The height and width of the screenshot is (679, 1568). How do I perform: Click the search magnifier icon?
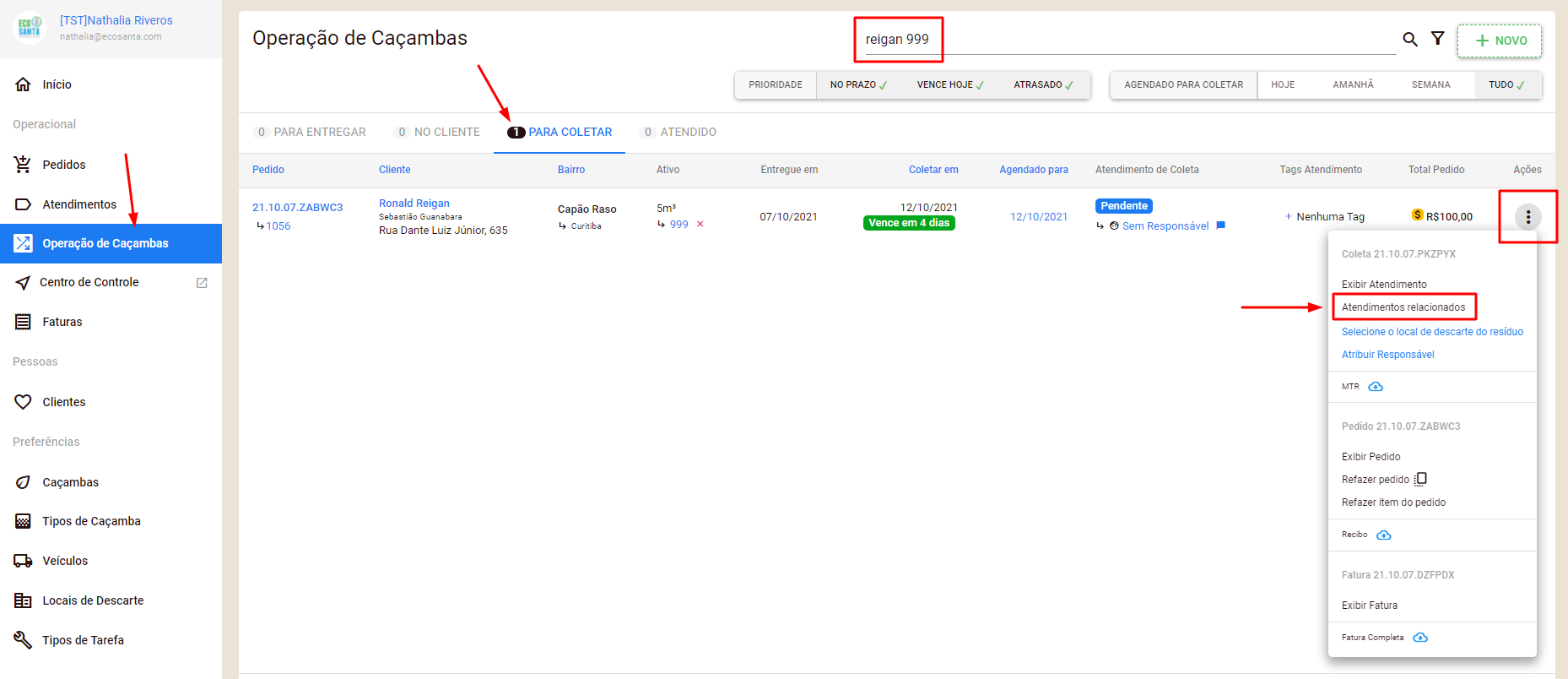(x=1409, y=39)
